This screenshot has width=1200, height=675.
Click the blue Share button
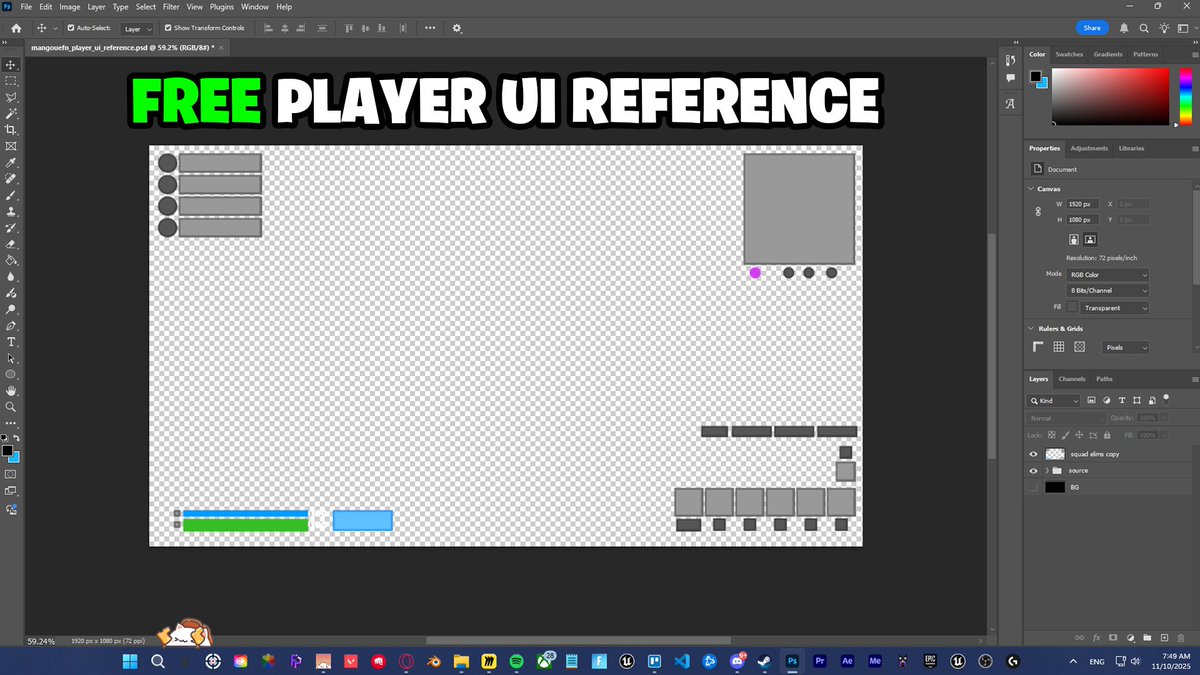(1092, 28)
